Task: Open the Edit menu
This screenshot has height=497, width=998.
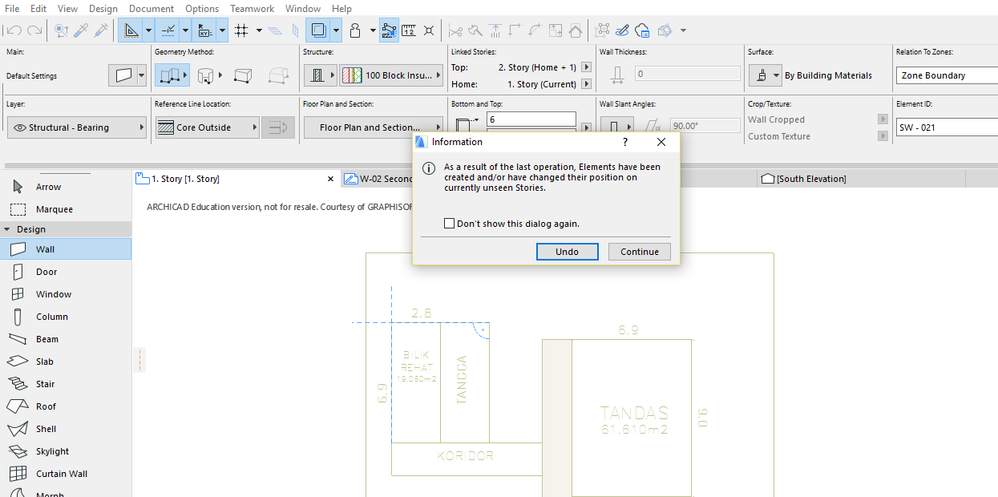Action: coord(38,9)
